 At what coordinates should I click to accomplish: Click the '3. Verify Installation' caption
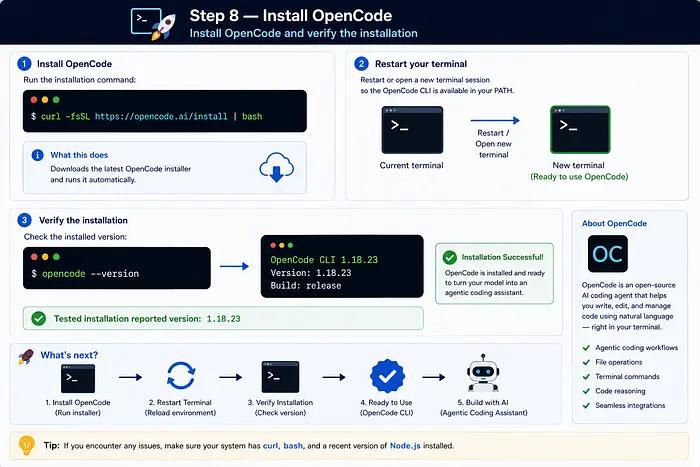(x=280, y=402)
